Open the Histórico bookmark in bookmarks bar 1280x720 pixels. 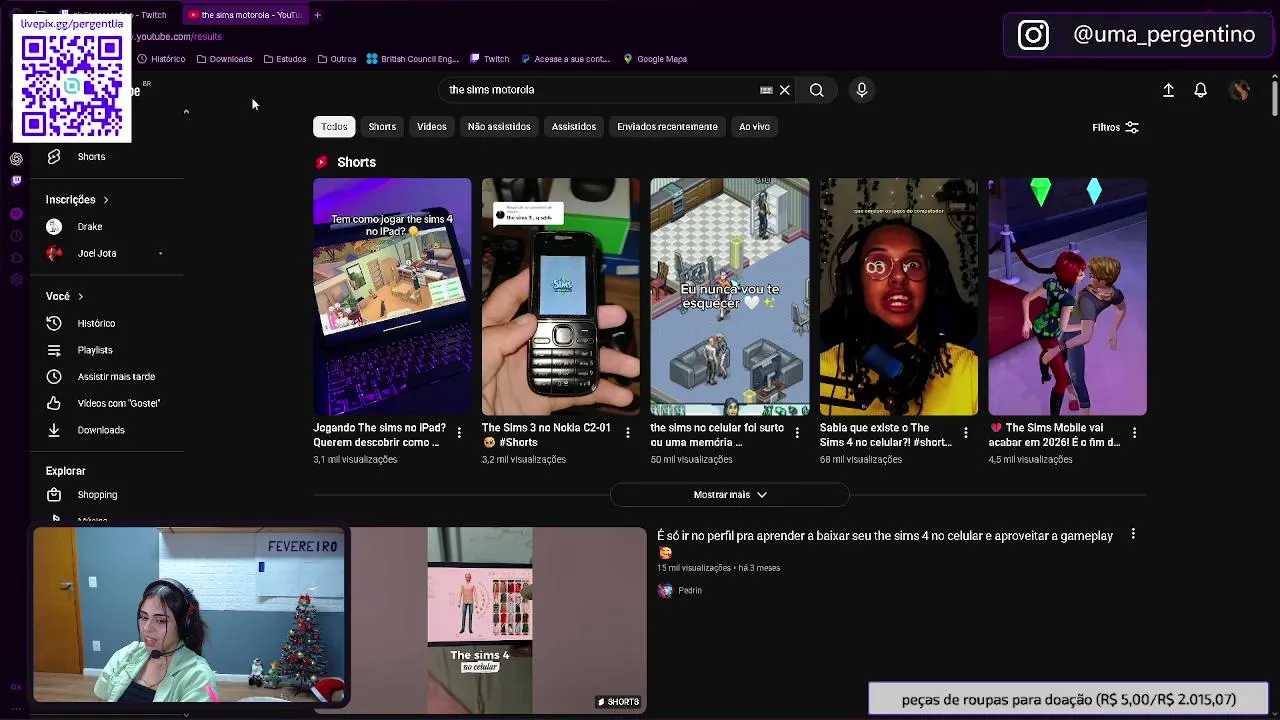pos(161,59)
